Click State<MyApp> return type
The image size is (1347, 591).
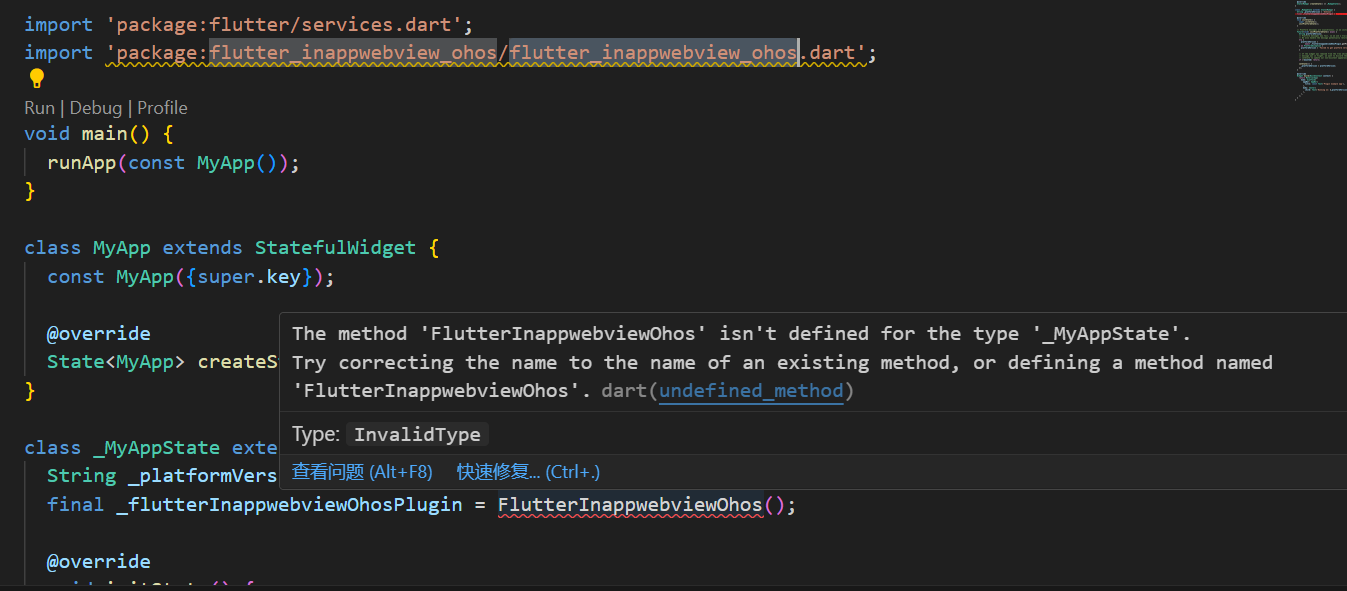(116, 362)
